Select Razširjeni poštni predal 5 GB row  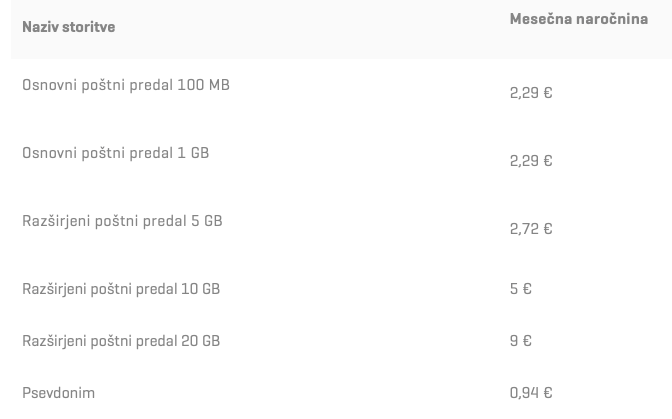pyautogui.click(x=342, y=229)
